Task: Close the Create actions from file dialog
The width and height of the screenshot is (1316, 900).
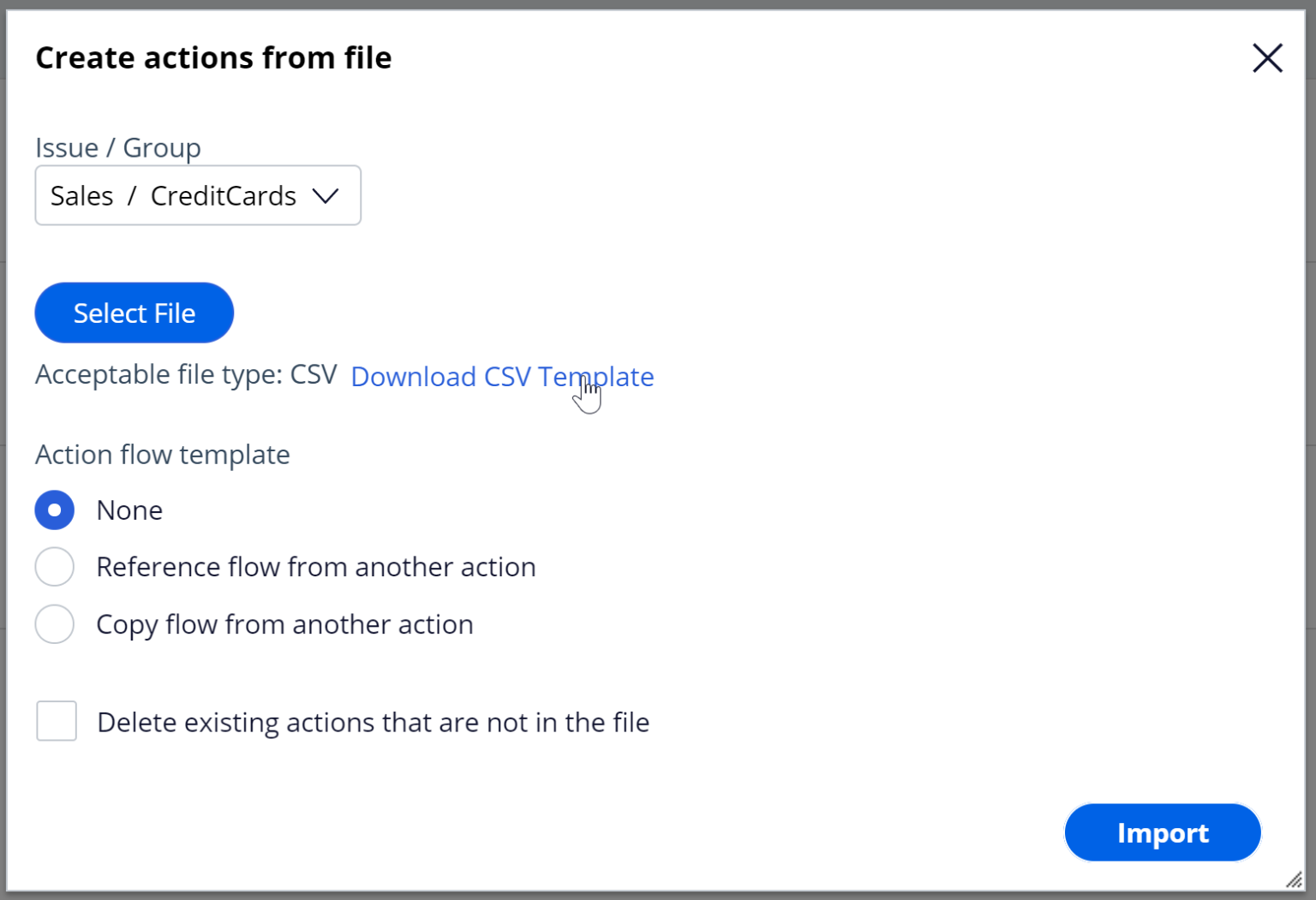Action: 1267,58
